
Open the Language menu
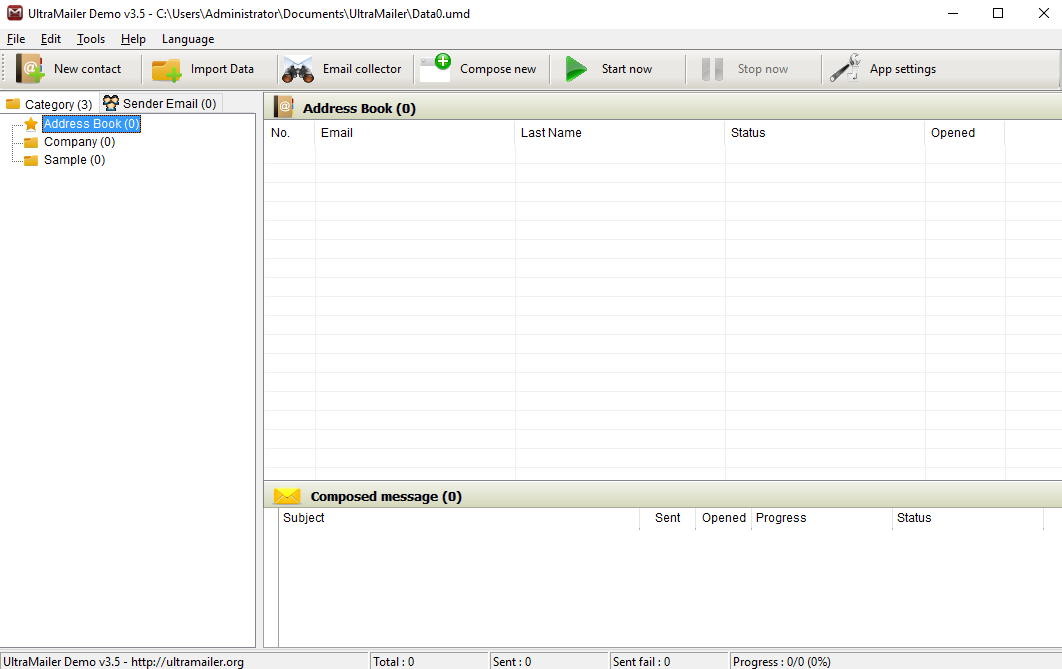pyautogui.click(x=187, y=39)
